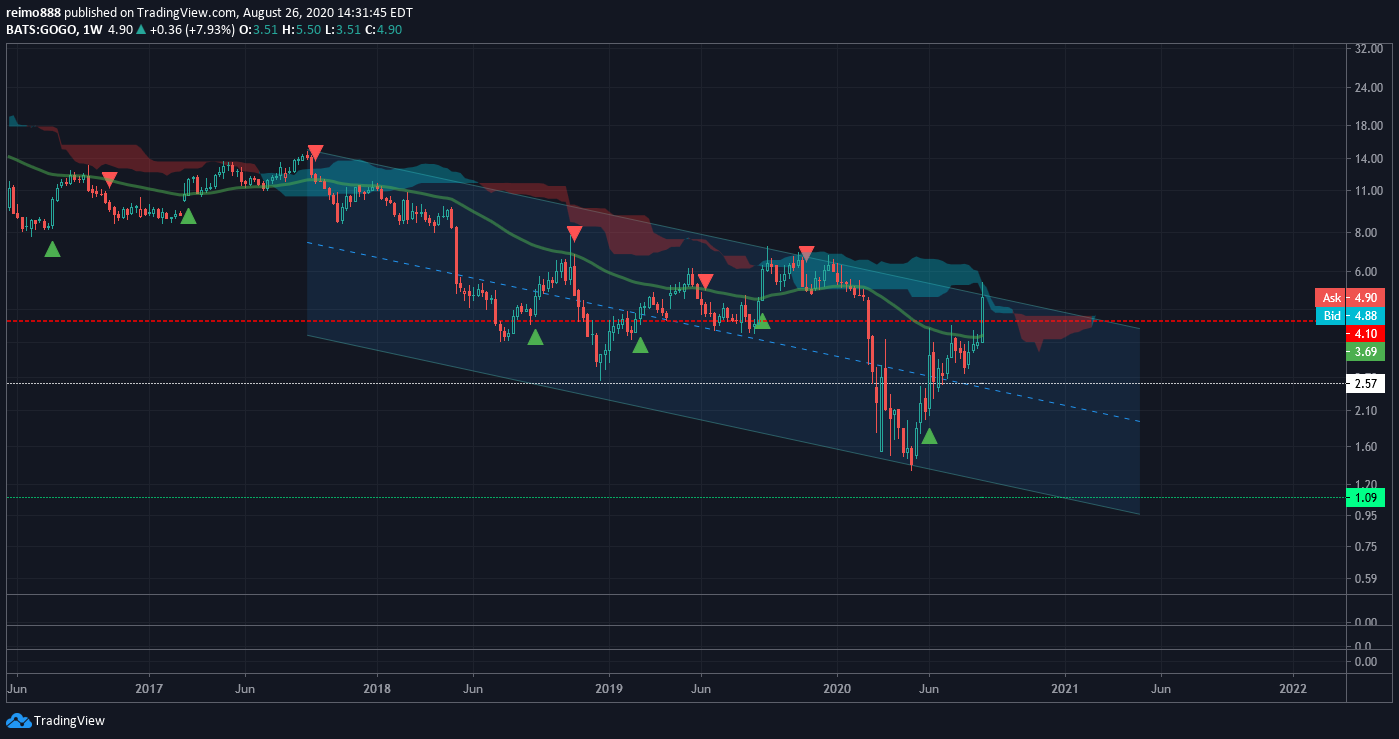
Task: Select the green up-triangle in early 2019
Action: (640, 345)
